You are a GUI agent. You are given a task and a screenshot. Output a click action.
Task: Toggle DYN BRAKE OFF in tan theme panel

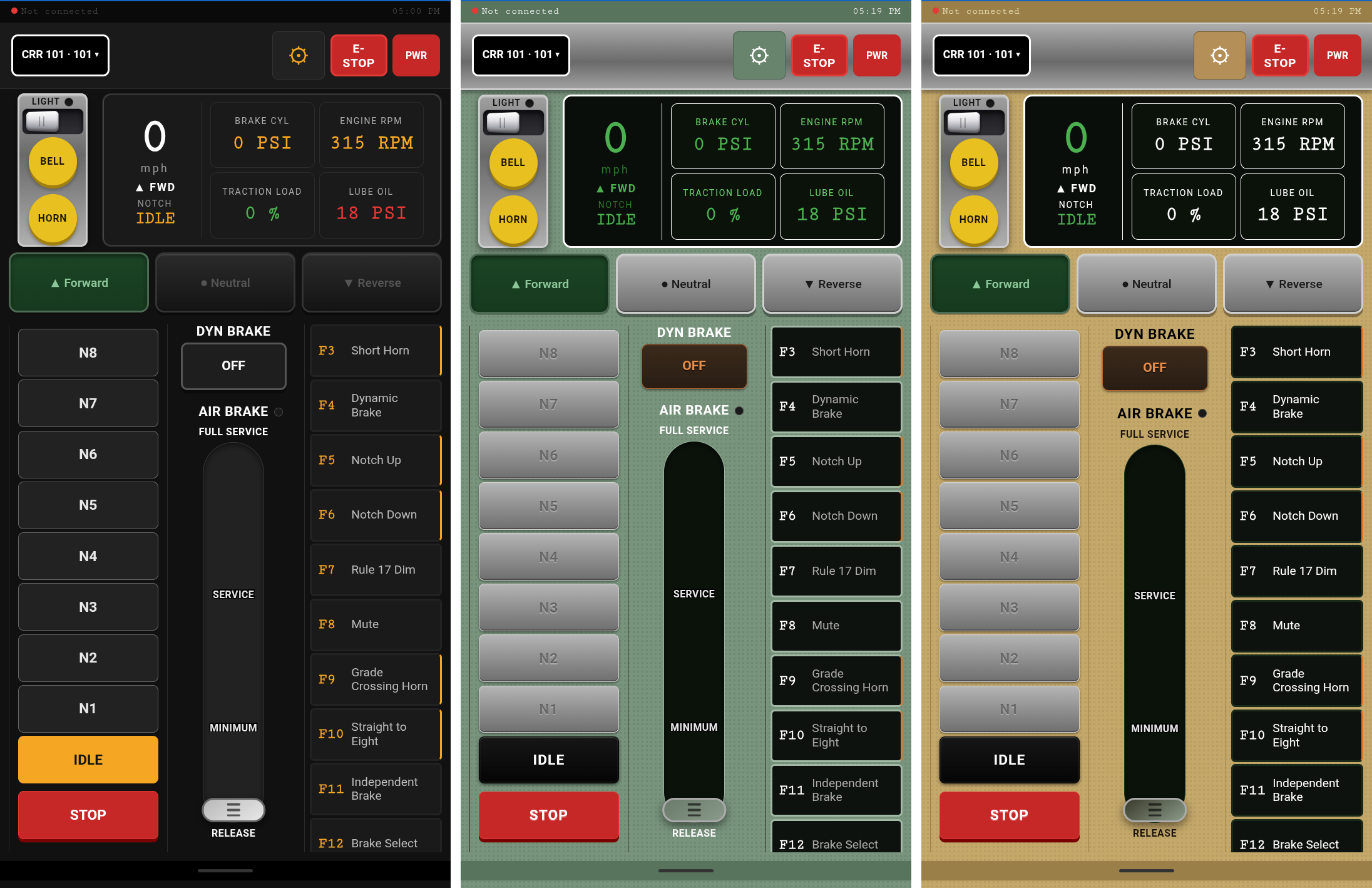coord(1155,368)
